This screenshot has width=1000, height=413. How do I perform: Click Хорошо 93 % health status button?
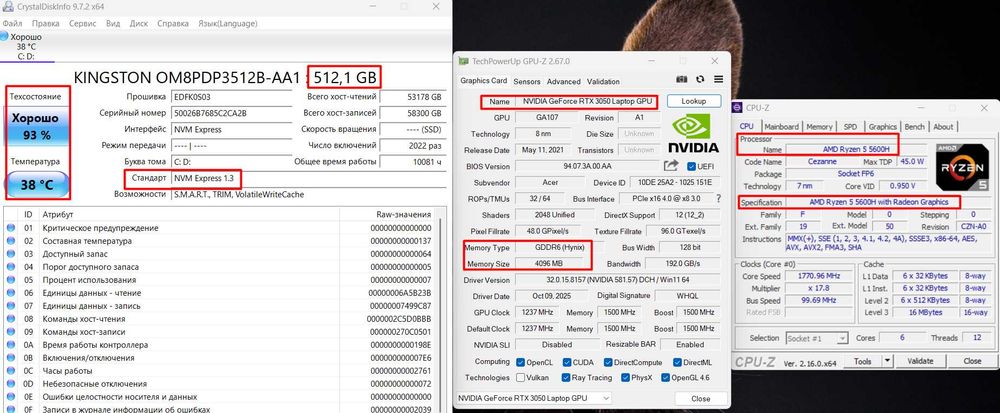point(38,126)
